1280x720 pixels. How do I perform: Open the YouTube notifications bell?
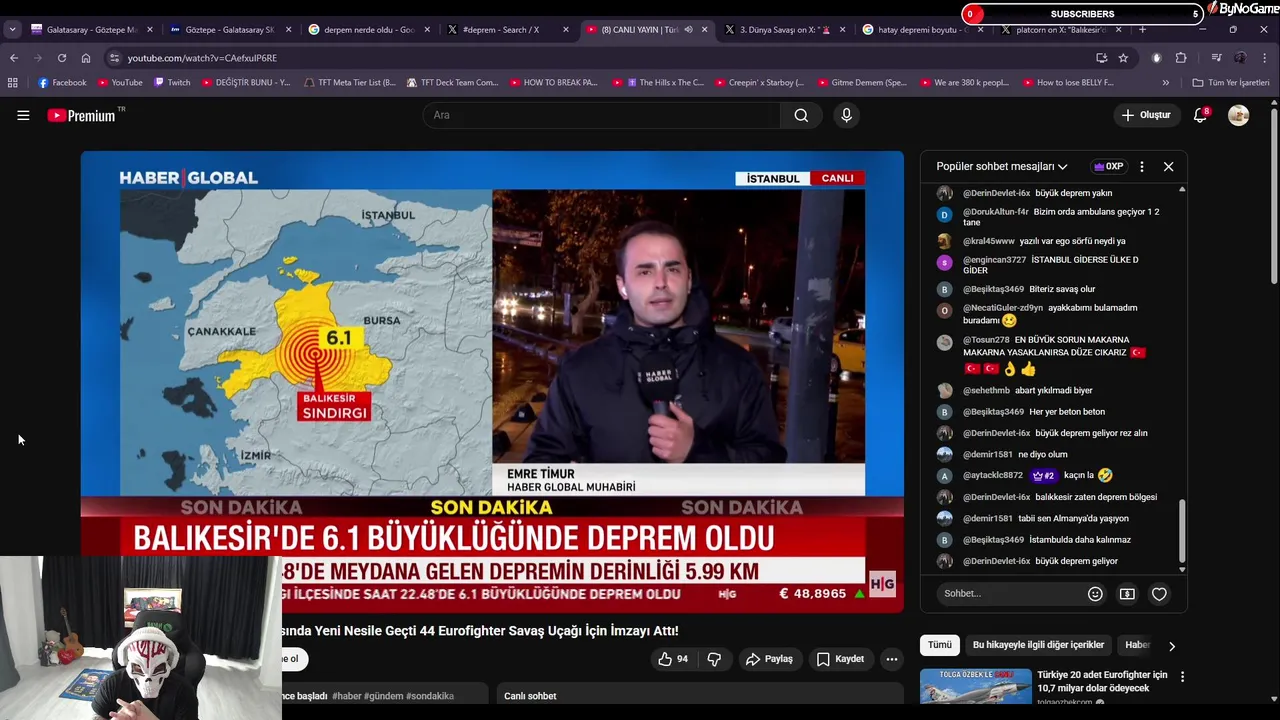(x=1200, y=115)
